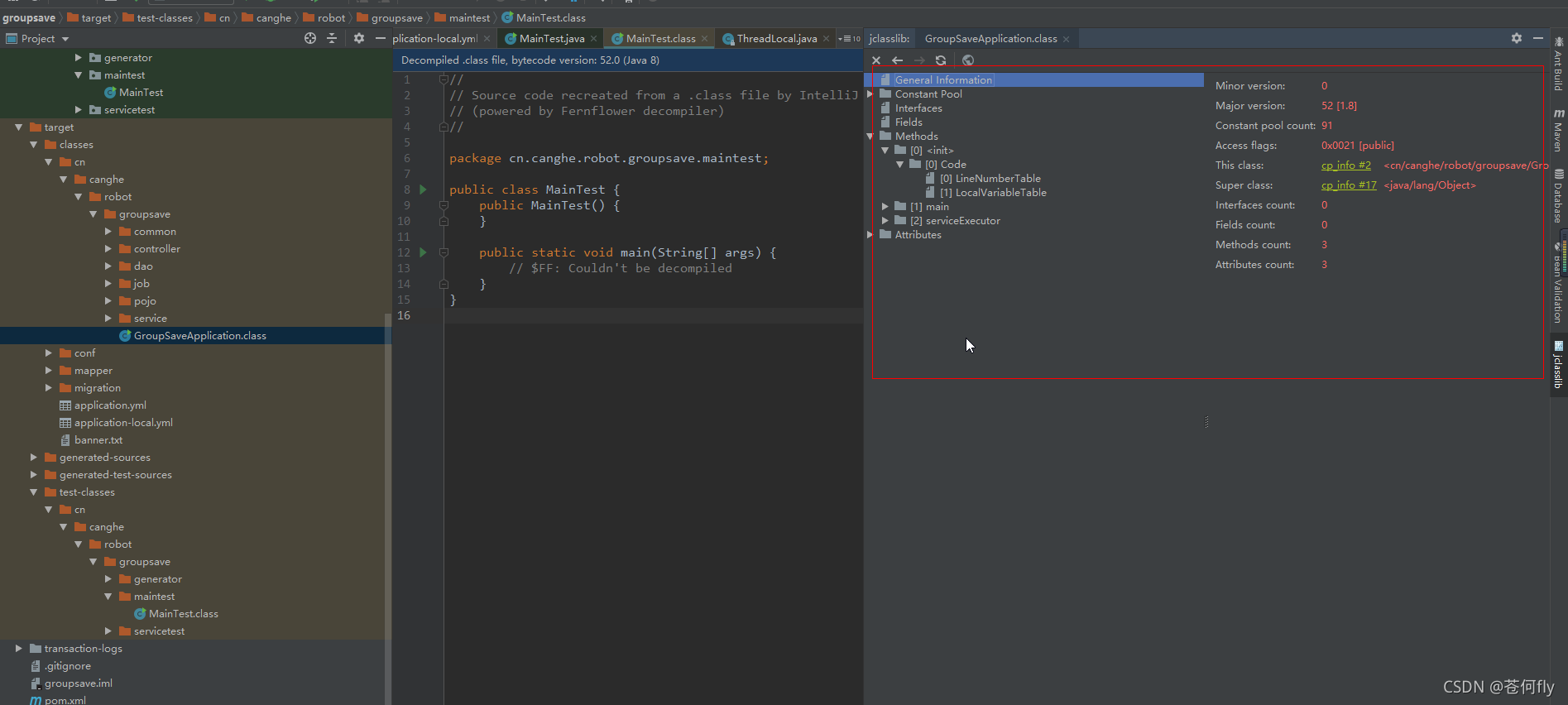Show hidden editor tabs list
The height and width of the screenshot is (705, 1568).
pyautogui.click(x=849, y=39)
